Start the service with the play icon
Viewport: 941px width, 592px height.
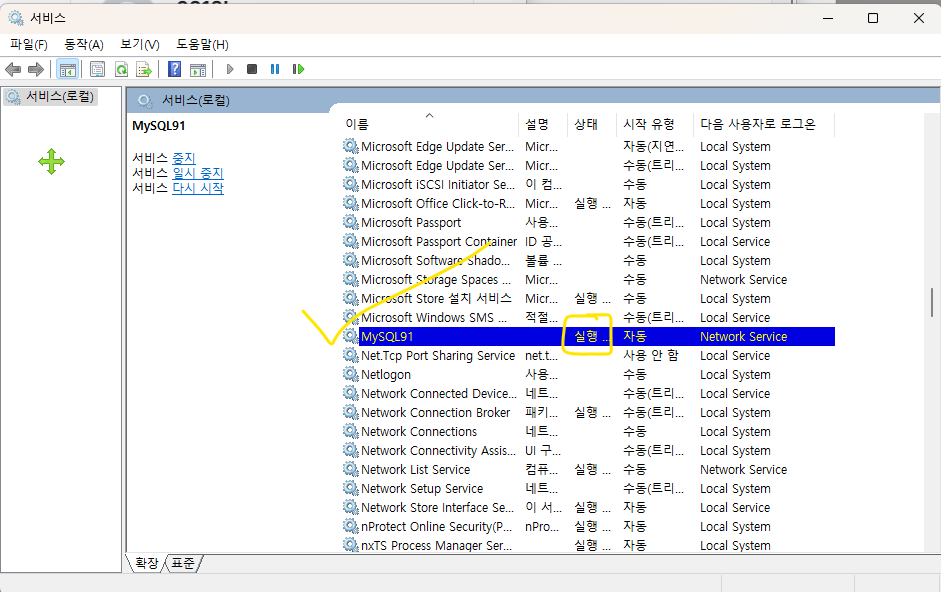[230, 70]
